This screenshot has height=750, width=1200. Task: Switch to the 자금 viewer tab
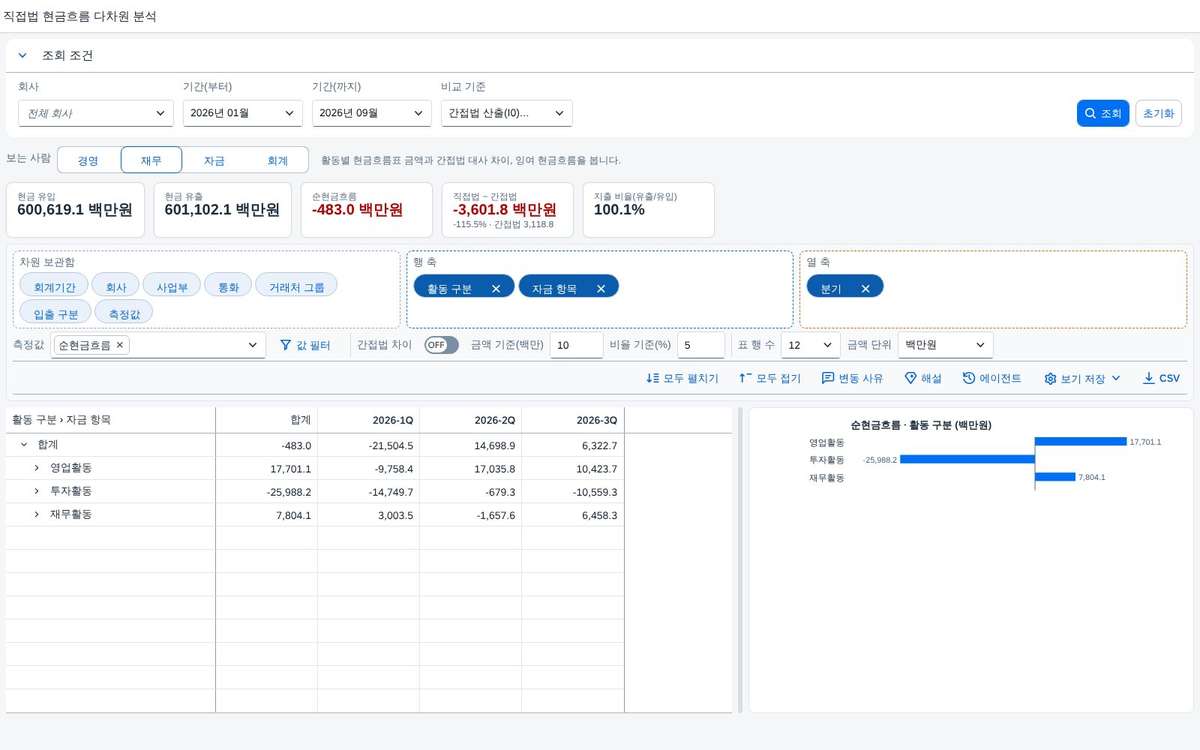[x=214, y=160]
